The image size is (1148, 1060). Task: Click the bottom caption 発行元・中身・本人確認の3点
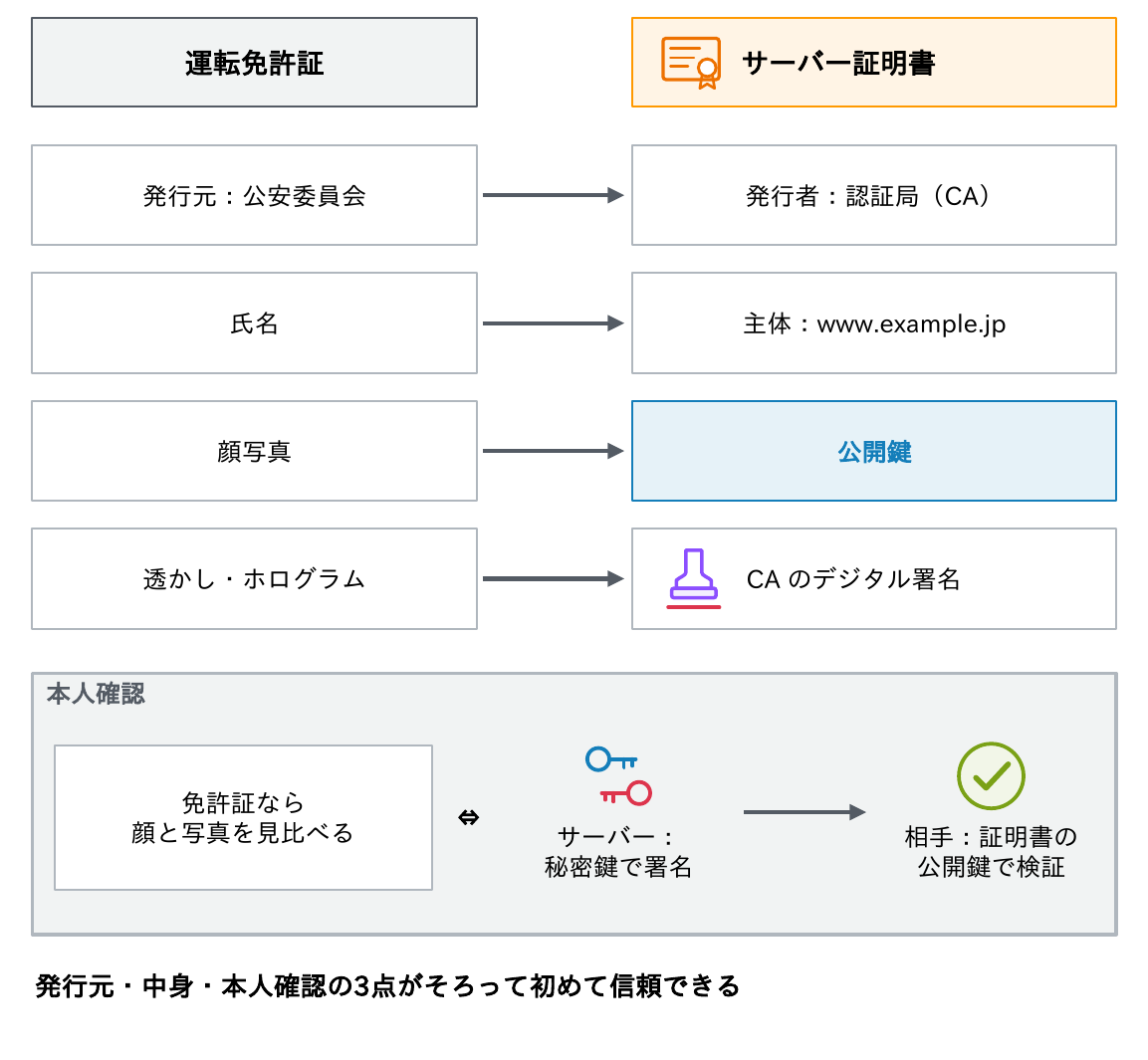(x=388, y=986)
